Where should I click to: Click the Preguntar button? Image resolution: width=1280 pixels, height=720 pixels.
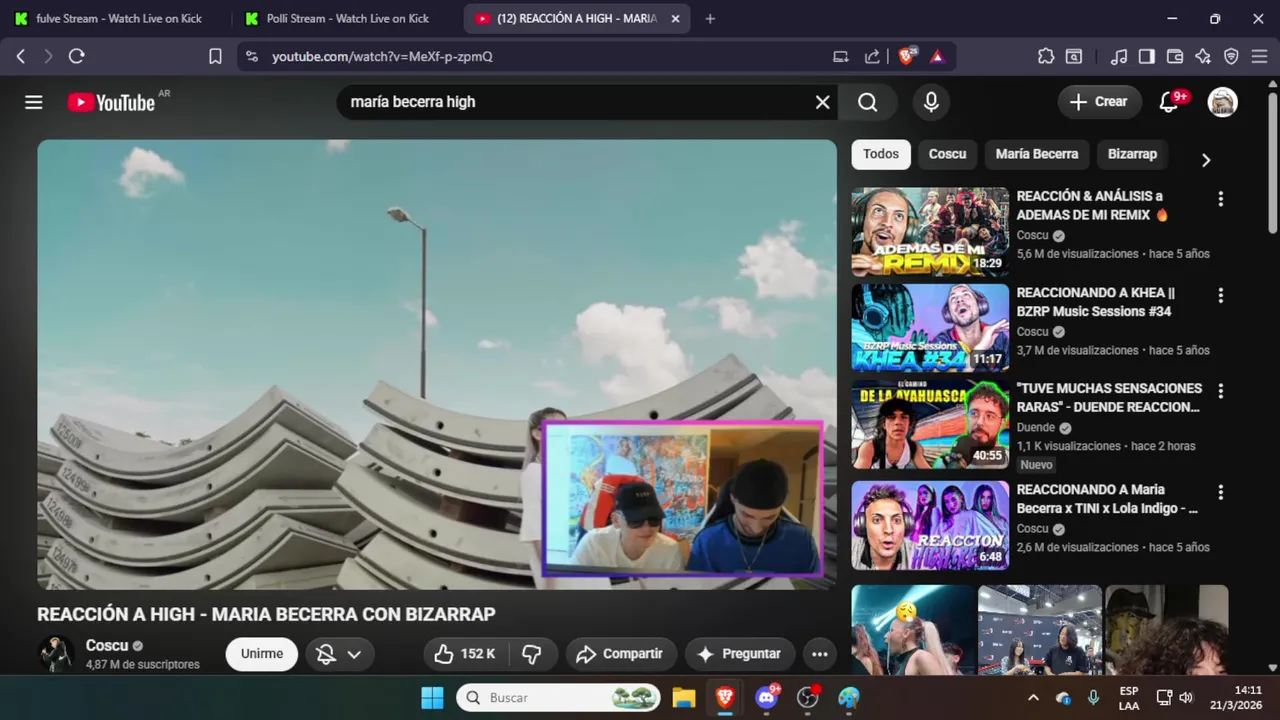740,654
